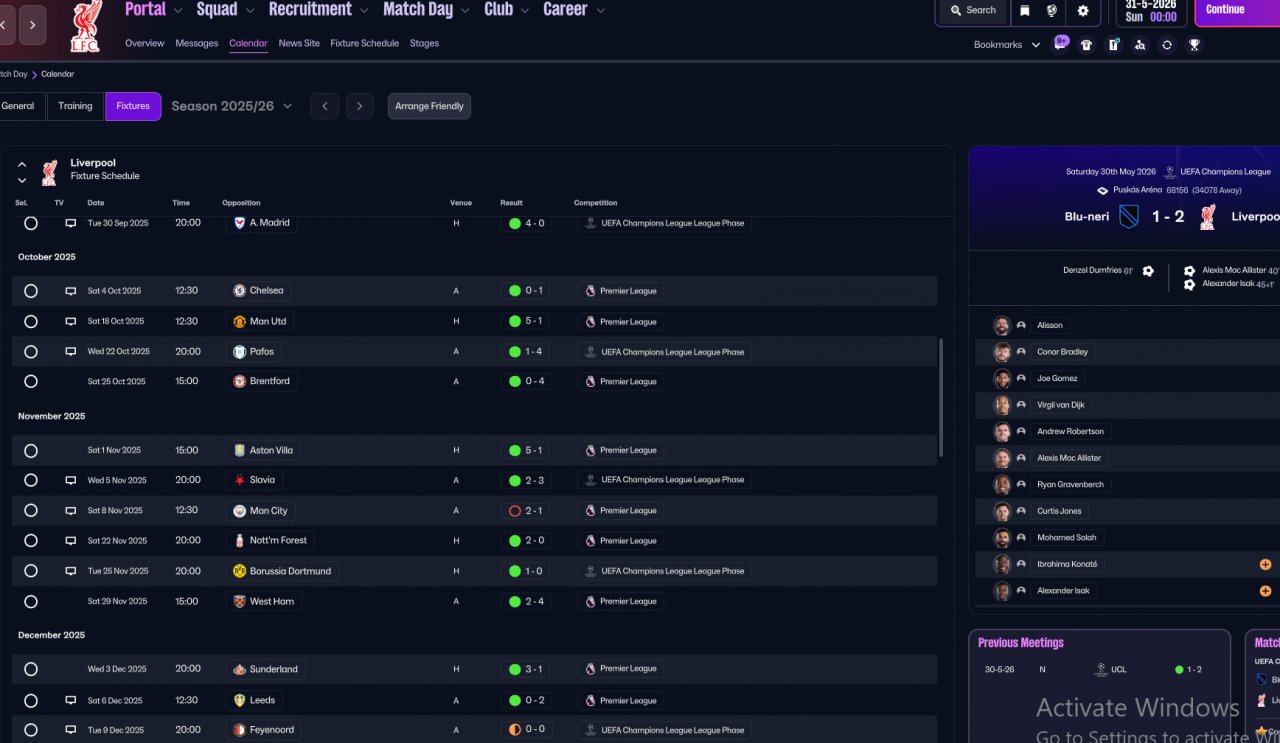Screen dimensions: 1280x743
Task: Expand the Club menu dropdown
Action: pyautogui.click(x=524, y=11)
